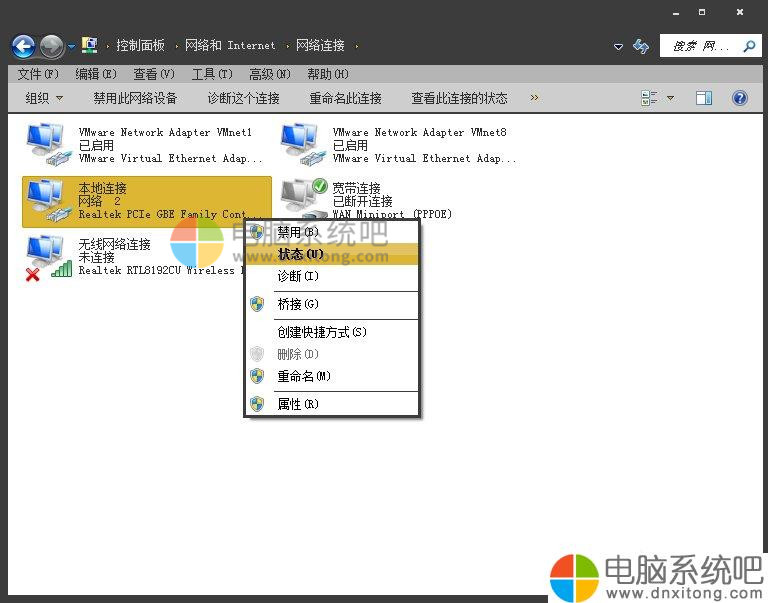Click 禁用此网络设备 toolbar button
The image size is (768, 603).
point(135,98)
